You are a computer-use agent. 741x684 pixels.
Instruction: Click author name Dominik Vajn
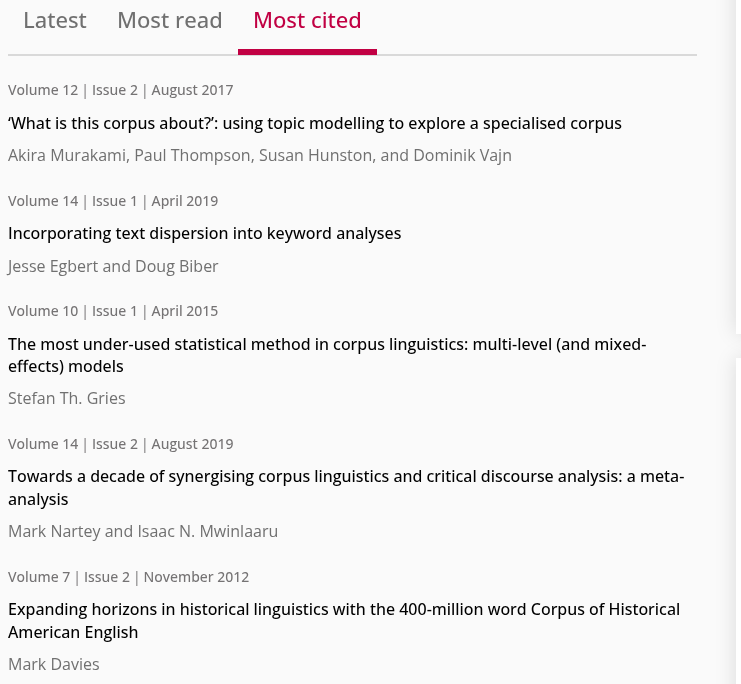462,155
